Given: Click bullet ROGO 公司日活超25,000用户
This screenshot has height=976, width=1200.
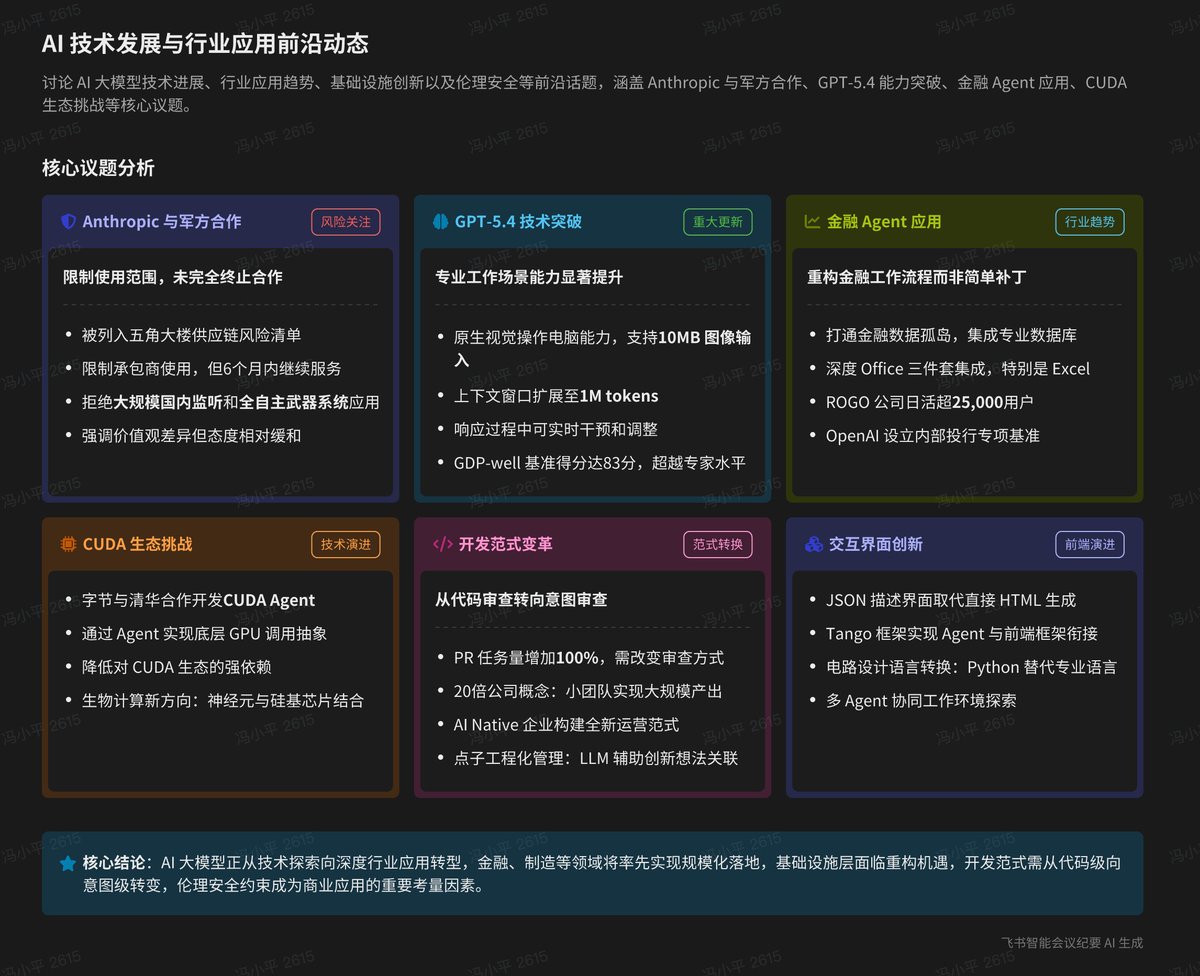Looking at the screenshot, I should click(x=929, y=402).
